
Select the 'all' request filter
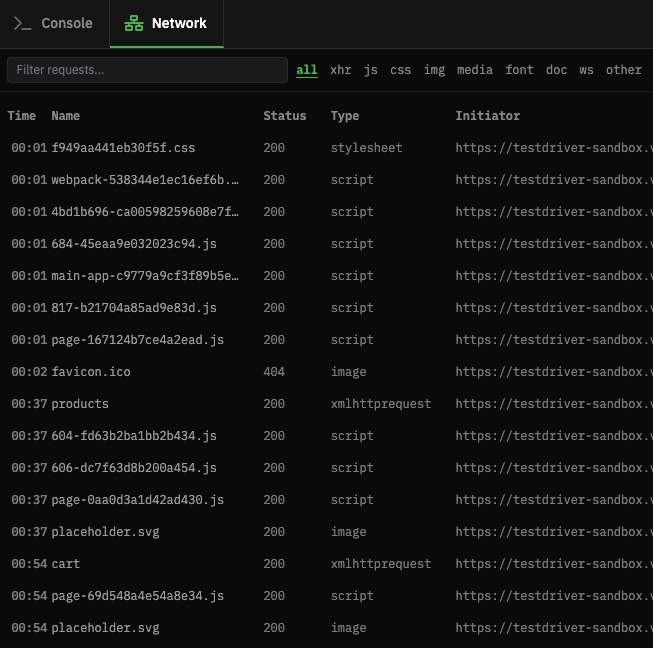307,70
